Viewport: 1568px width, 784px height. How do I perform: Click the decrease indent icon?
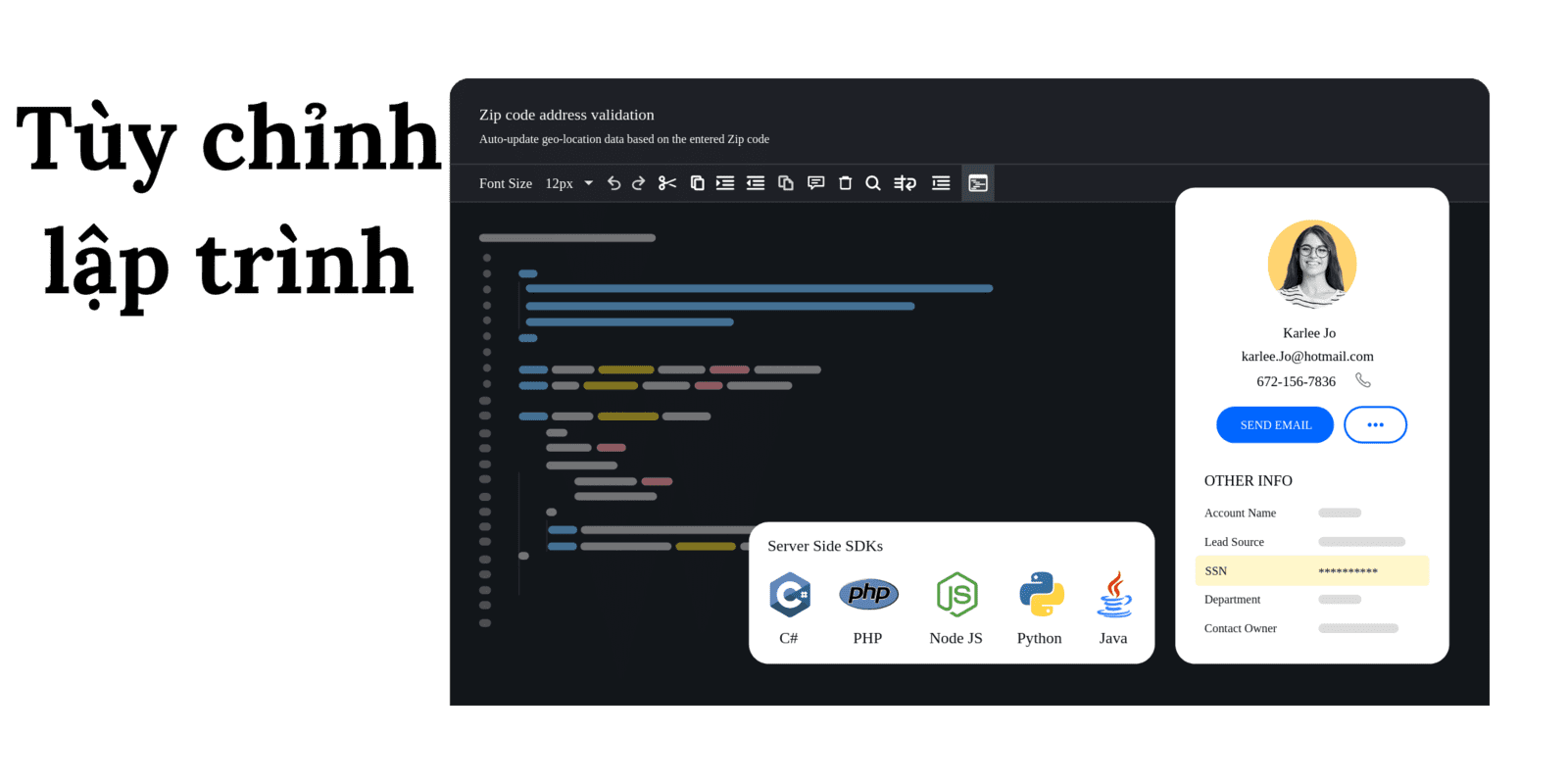756,183
